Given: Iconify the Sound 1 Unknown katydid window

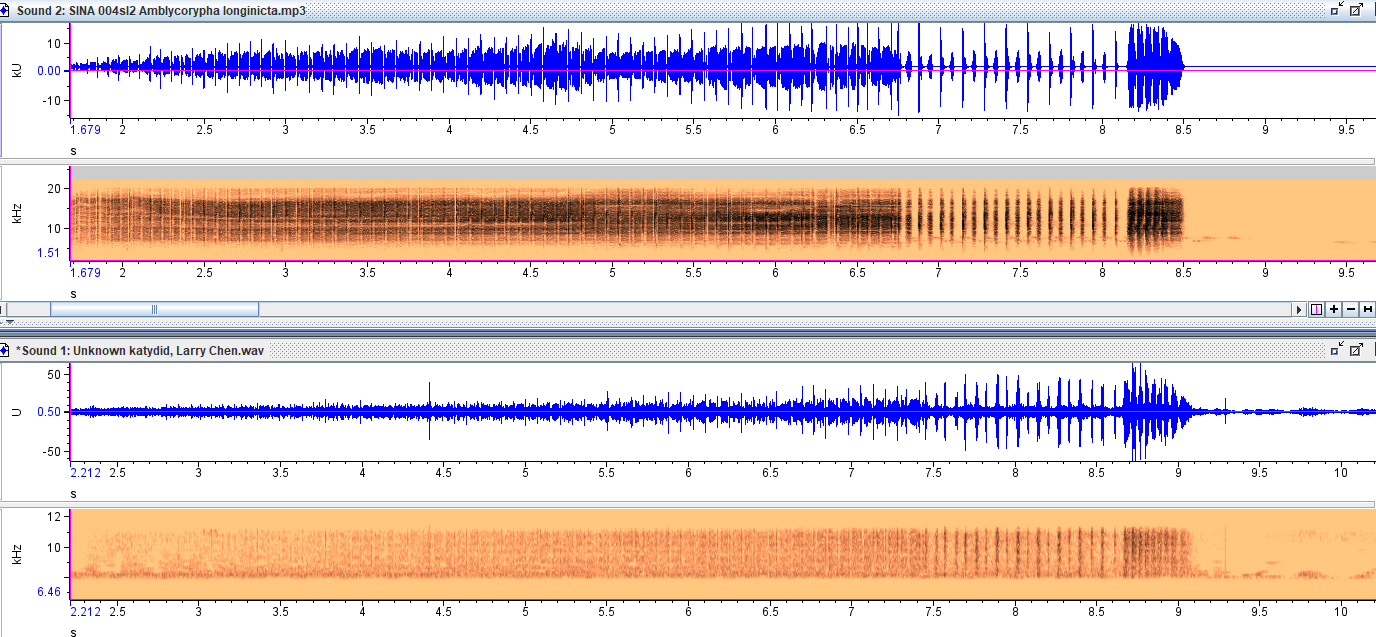Looking at the screenshot, I should point(1337,350).
